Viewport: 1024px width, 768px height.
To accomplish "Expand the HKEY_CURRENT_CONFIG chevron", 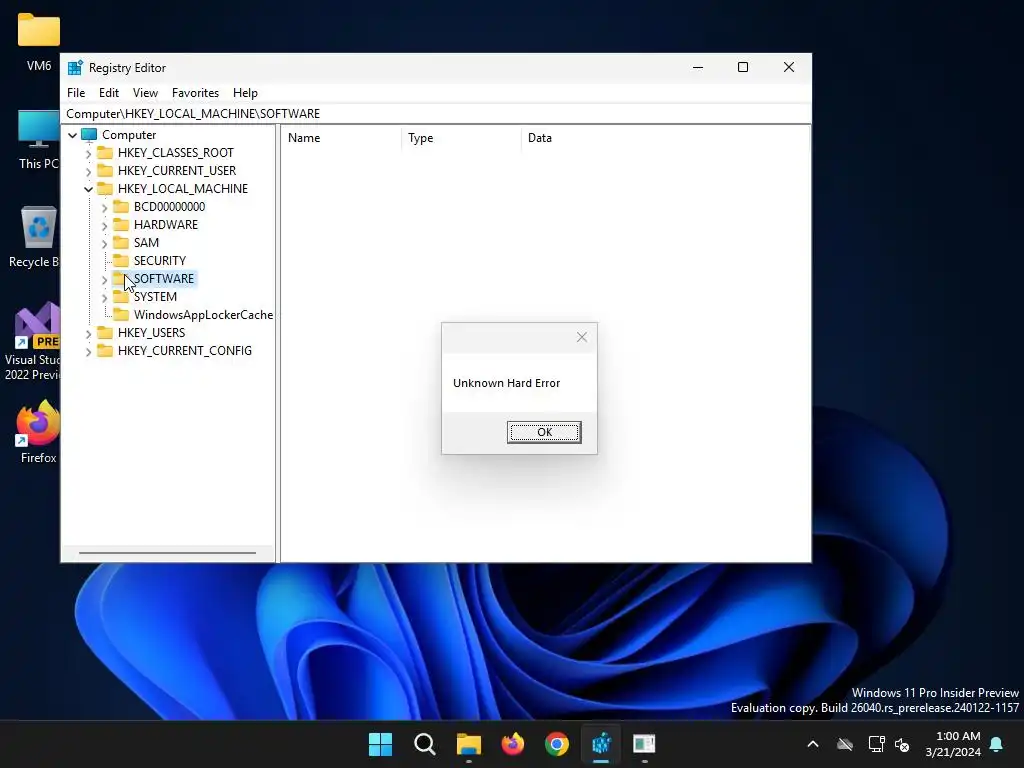I will tap(88, 351).
